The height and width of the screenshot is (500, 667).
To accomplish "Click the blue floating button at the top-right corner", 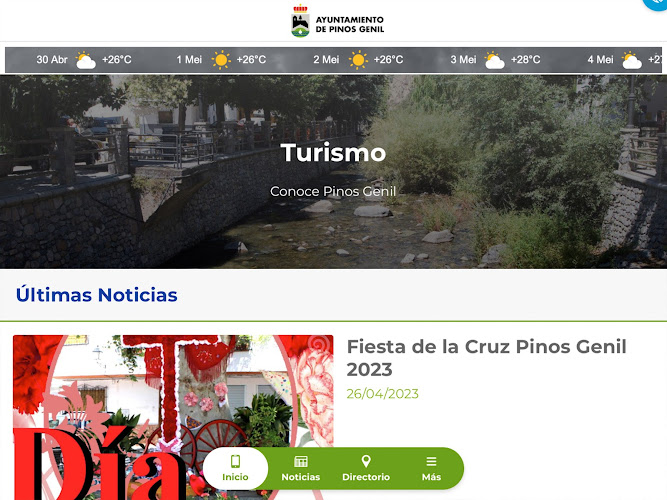I will pyautogui.click(x=657, y=3).
